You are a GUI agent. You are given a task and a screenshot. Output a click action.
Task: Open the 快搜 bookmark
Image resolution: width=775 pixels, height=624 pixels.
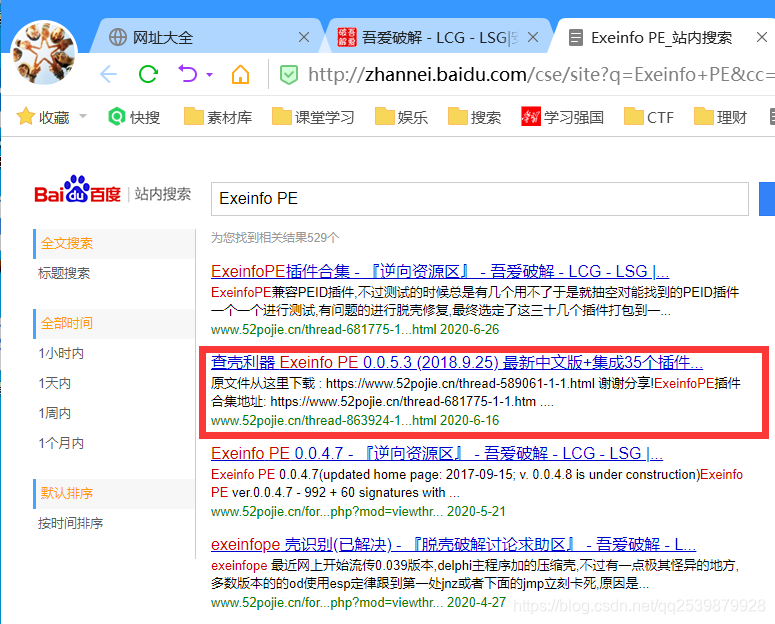coord(134,117)
